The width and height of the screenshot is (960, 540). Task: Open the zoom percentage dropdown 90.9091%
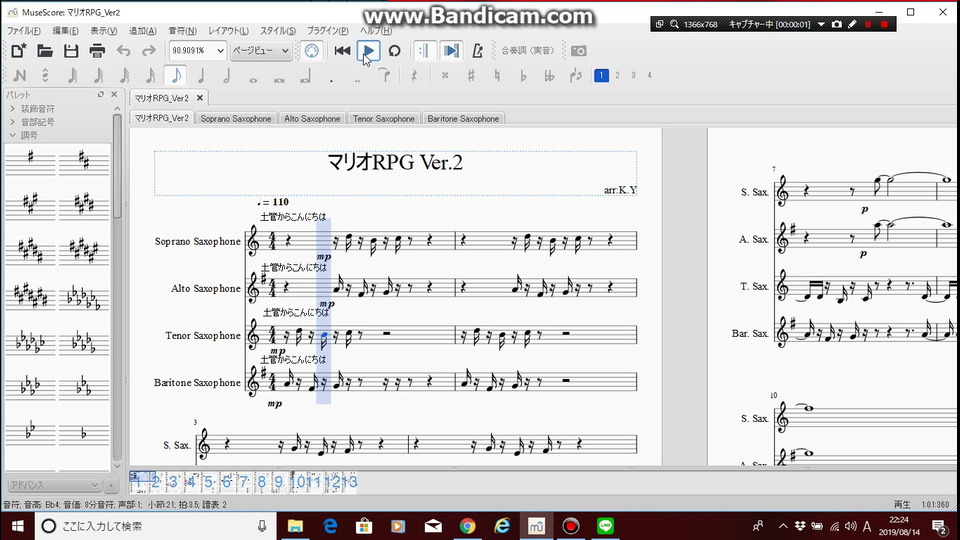point(197,51)
